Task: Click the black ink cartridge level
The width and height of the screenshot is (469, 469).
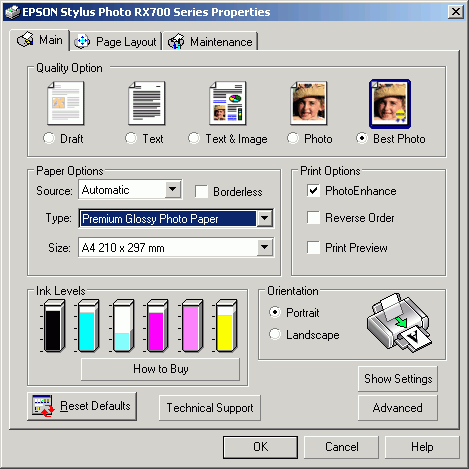Action: [x=54, y=326]
